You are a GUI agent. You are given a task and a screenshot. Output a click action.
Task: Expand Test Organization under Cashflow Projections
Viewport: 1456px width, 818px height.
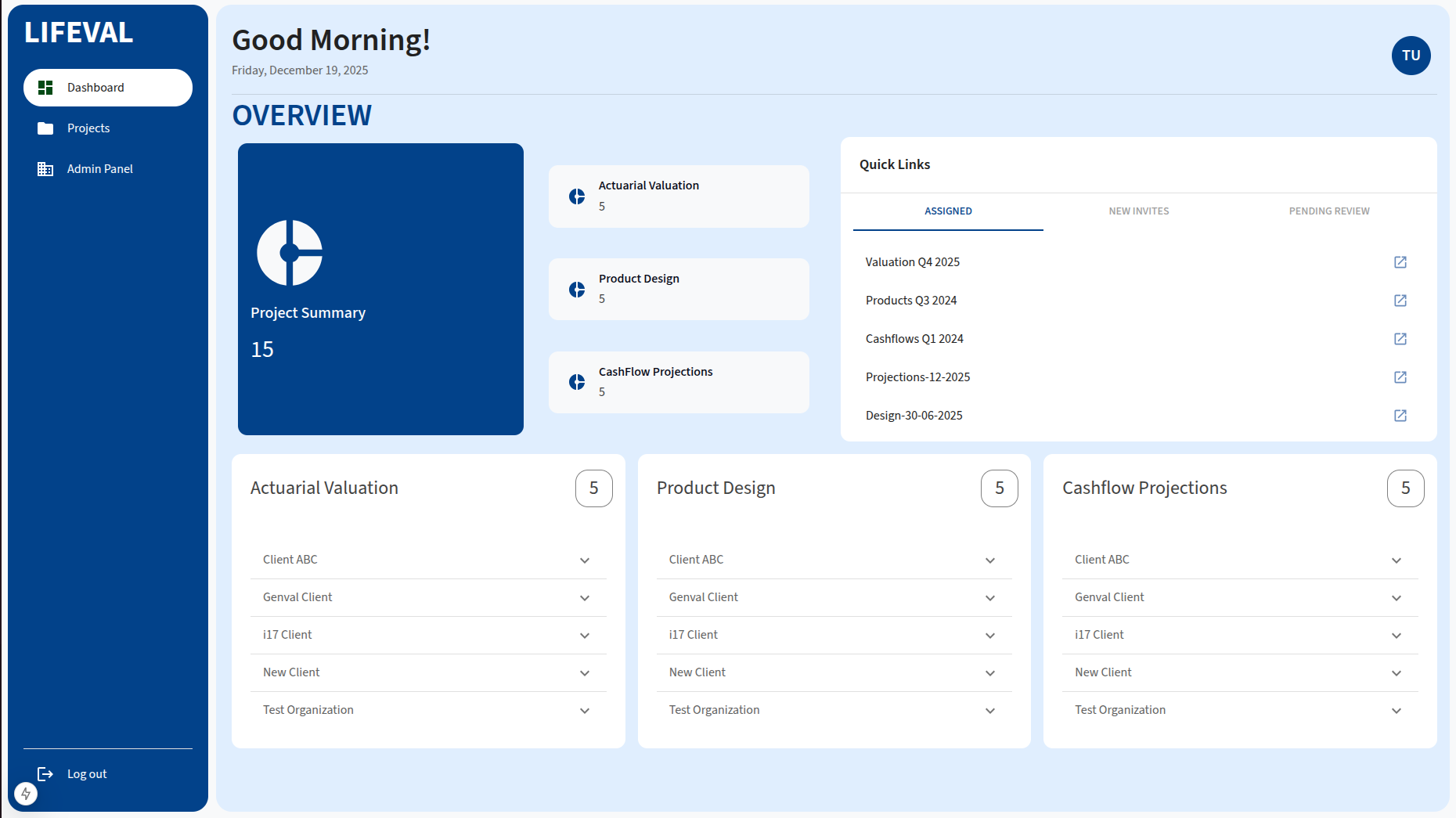click(1397, 711)
